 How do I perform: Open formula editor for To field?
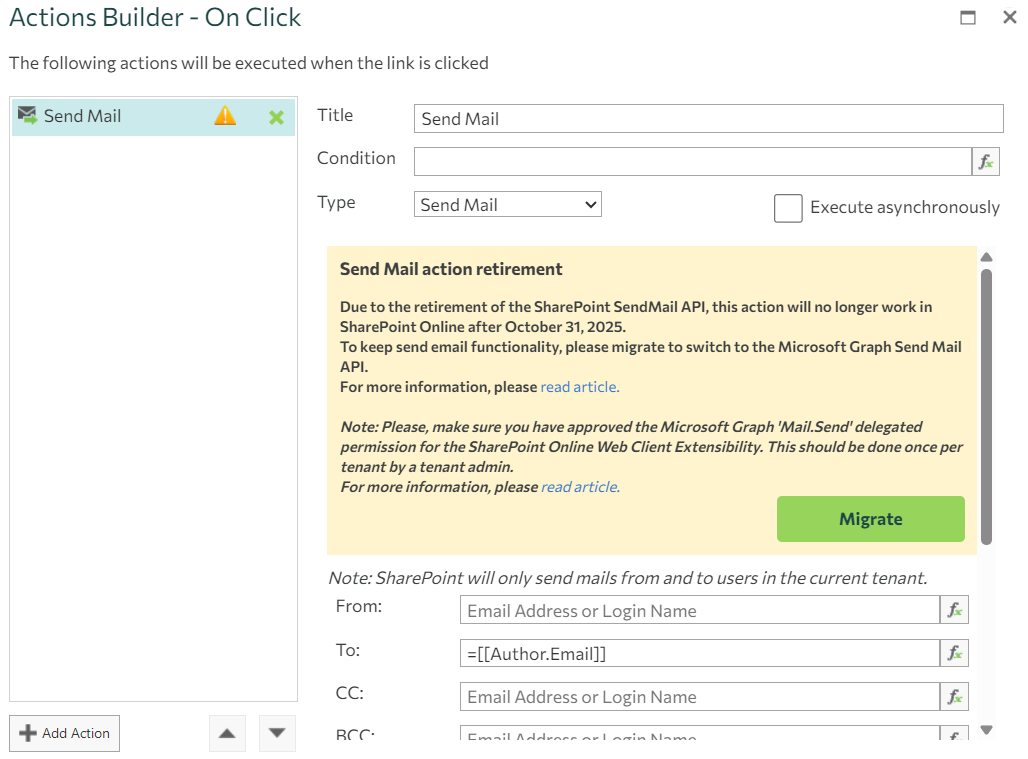(954, 653)
